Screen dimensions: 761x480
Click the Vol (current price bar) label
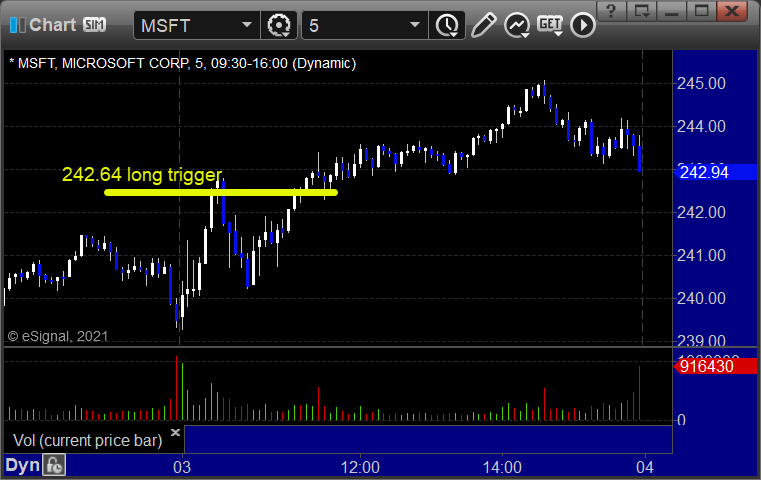click(x=87, y=440)
